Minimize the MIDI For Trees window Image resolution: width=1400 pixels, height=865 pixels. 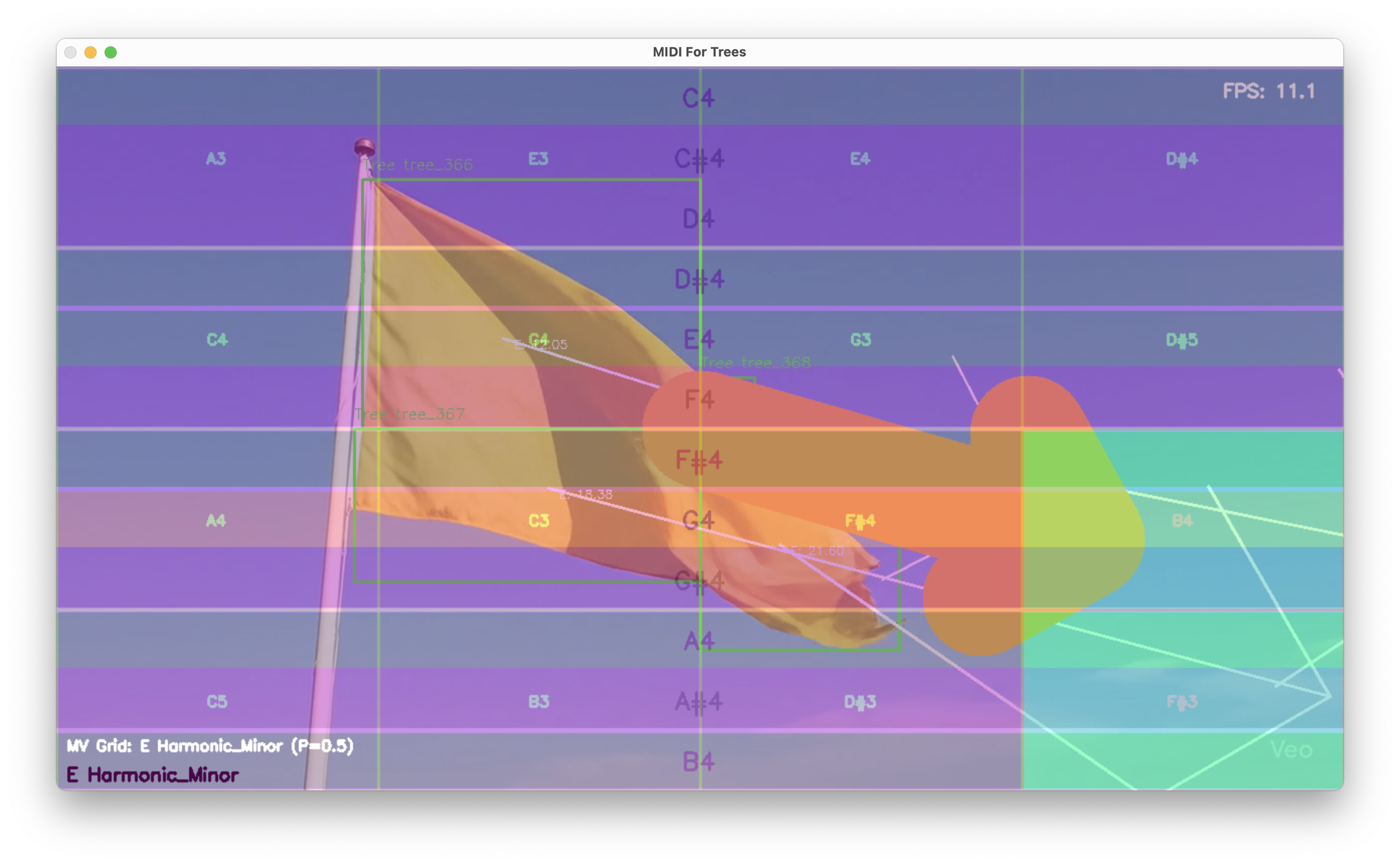(x=90, y=53)
